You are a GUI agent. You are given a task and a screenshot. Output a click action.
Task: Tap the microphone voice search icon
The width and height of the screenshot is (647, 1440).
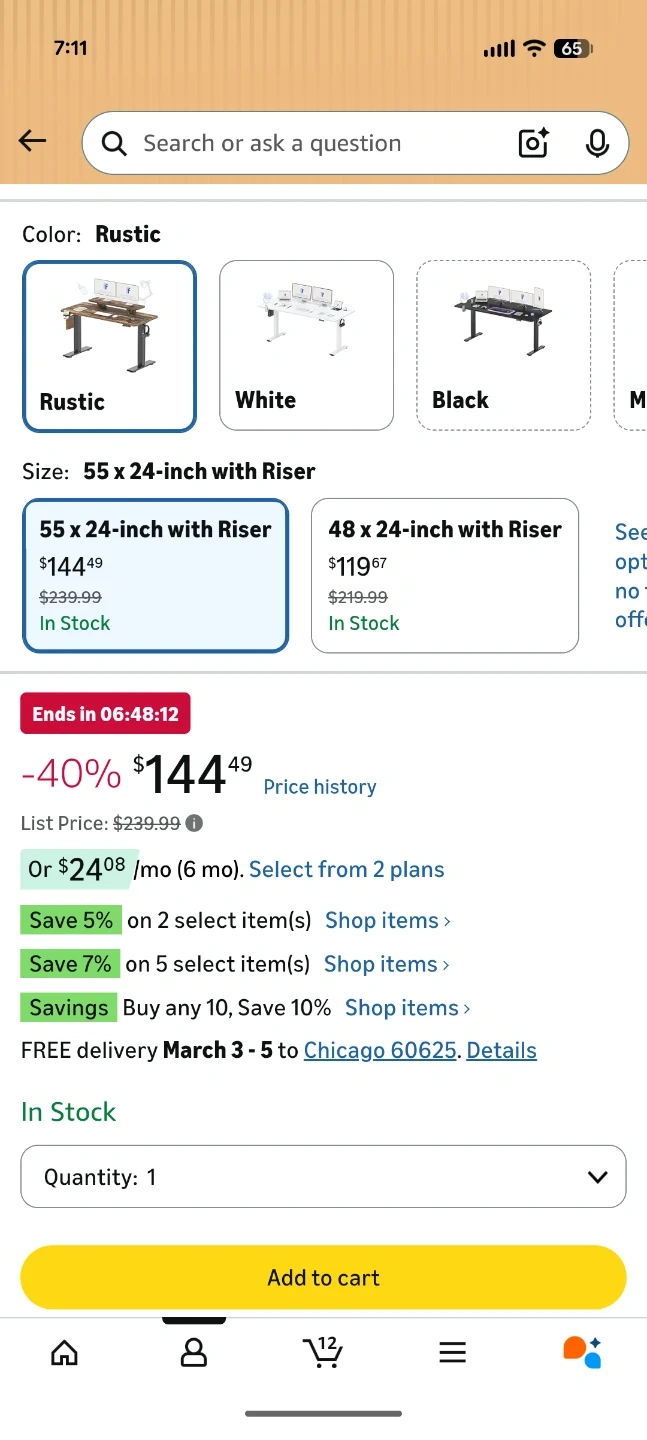point(597,143)
